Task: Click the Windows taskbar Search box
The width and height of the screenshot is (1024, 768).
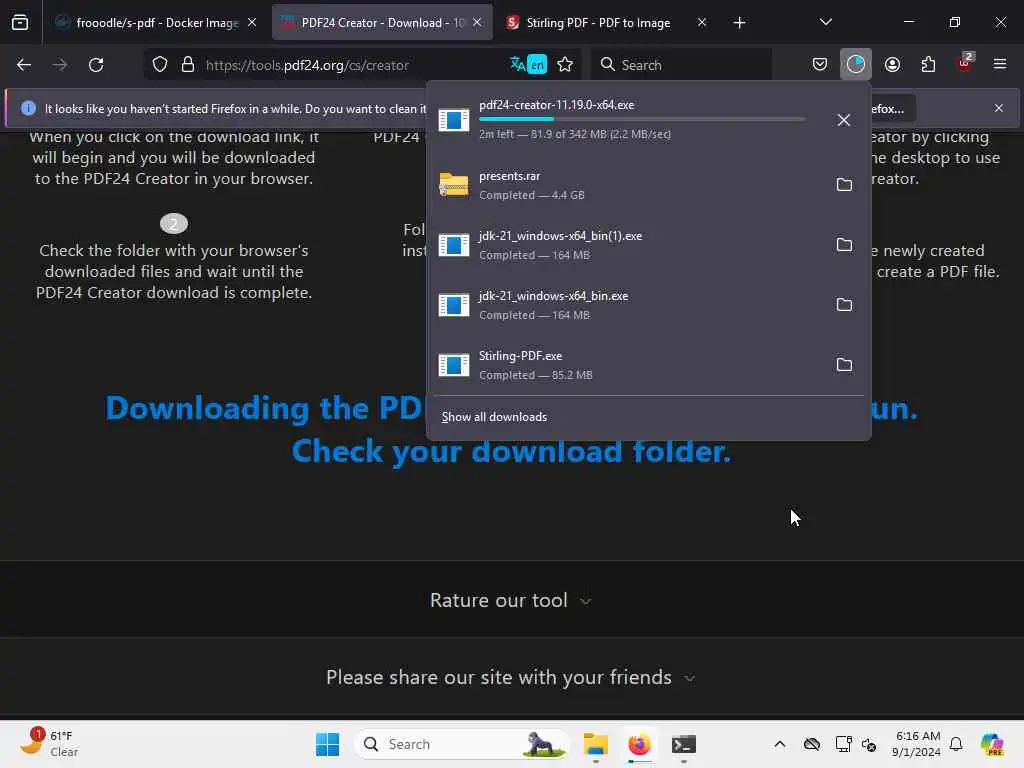Action: (461, 744)
